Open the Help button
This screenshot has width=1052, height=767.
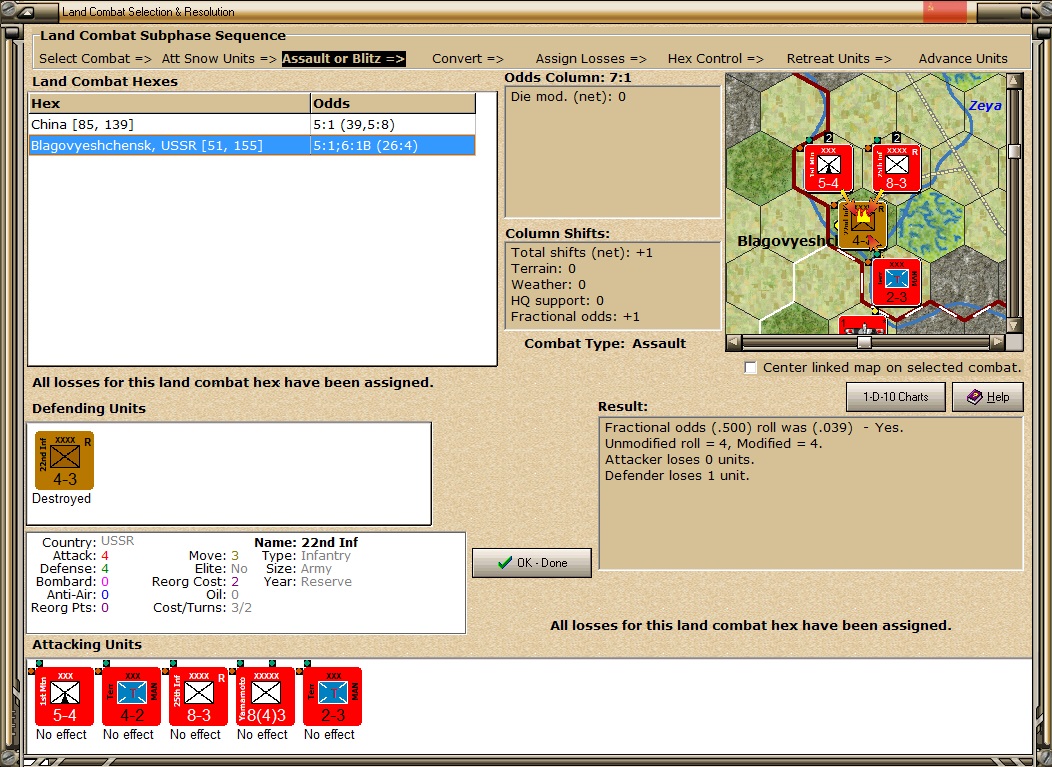[x=988, y=397]
